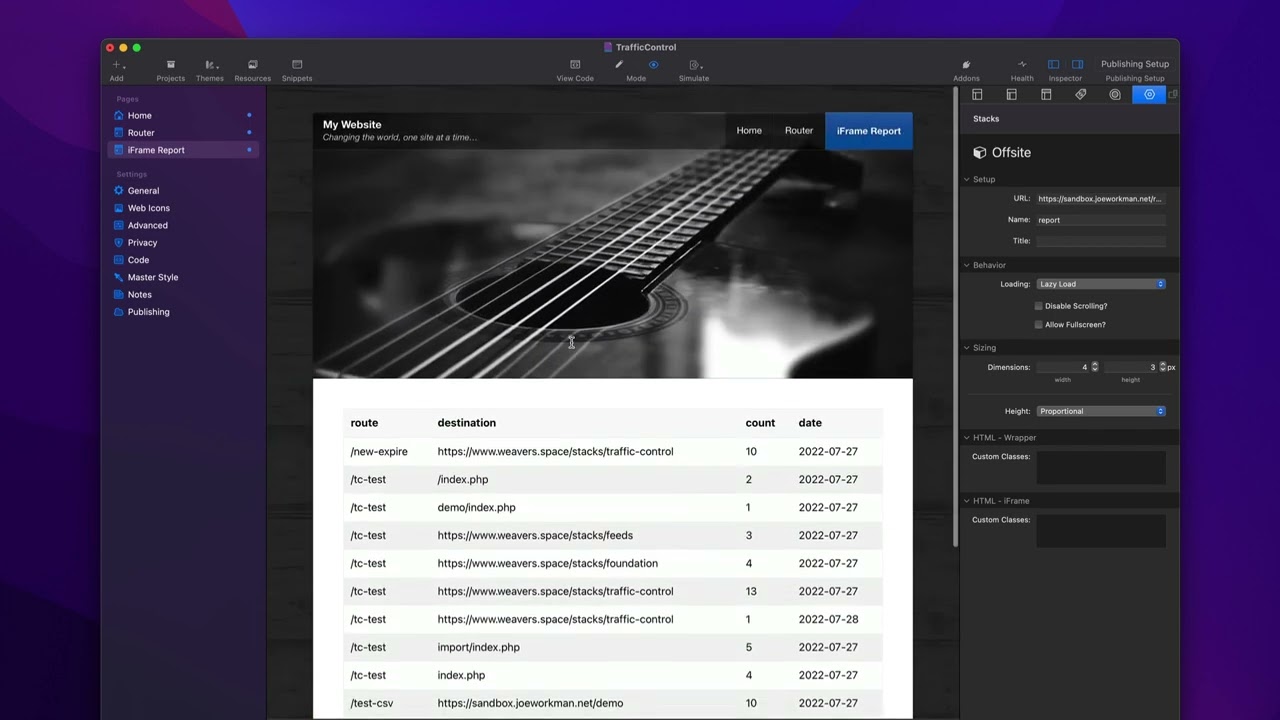The image size is (1280, 720).
Task: Switch to Preview mode eye icon
Action: (x=653, y=64)
